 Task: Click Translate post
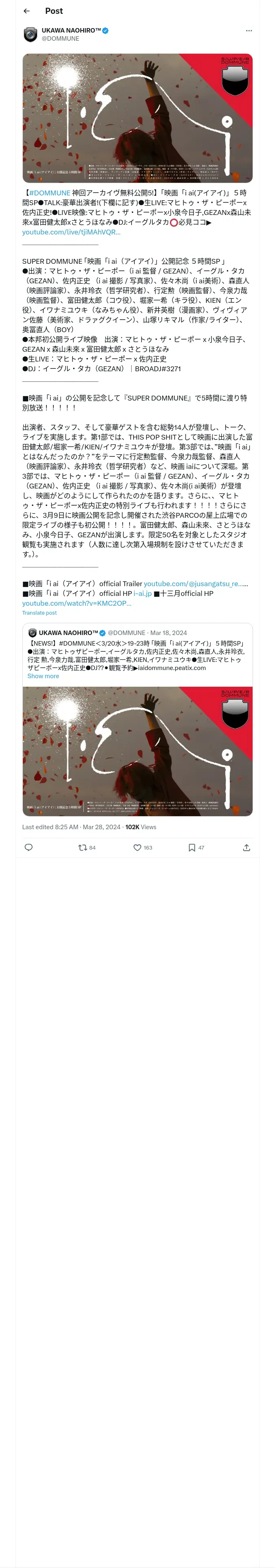40,613
